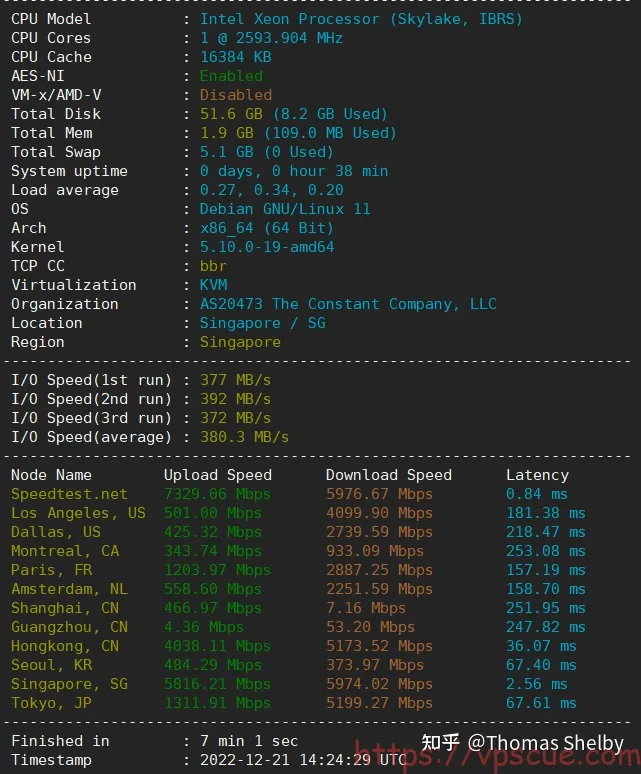Screen dimensions: 641x774
Task: Select the Shanghai, CN download speed
Action: 366,608
